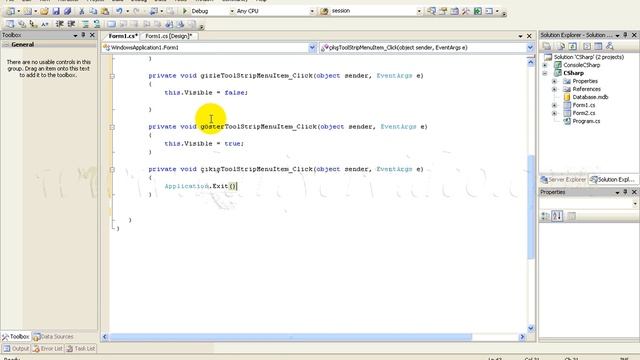This screenshot has width=640, height=360.
Task: Open the Any CPU platform dropdown
Action: pyautogui.click(x=312, y=11)
